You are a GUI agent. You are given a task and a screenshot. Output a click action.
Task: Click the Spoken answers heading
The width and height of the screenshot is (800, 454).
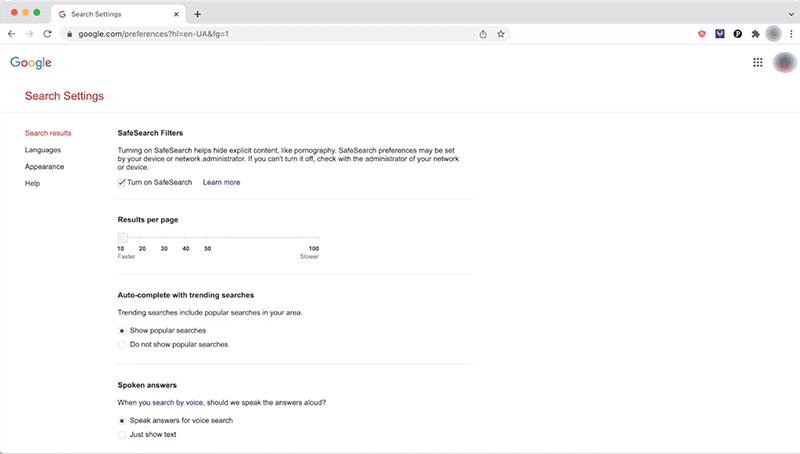[x=147, y=385]
